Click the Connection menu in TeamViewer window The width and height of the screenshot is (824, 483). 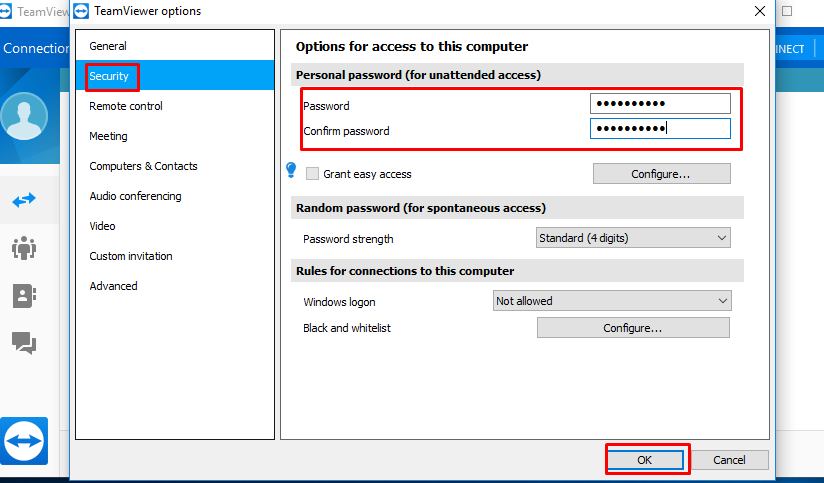(35, 48)
